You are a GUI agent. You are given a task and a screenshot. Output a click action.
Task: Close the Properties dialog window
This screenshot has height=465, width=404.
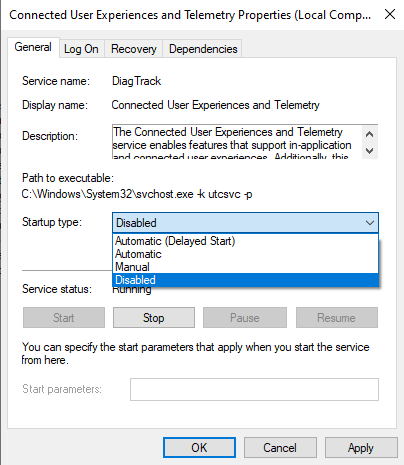pyautogui.click(x=390, y=14)
